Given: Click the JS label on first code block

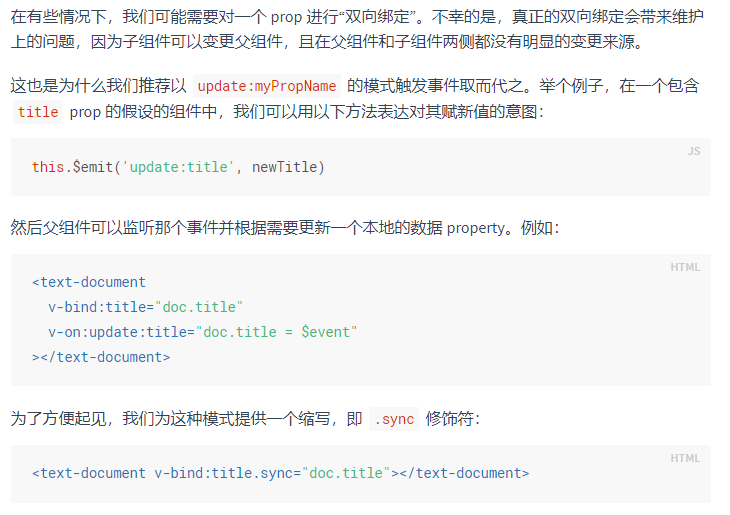Looking at the screenshot, I should pyautogui.click(x=694, y=151).
